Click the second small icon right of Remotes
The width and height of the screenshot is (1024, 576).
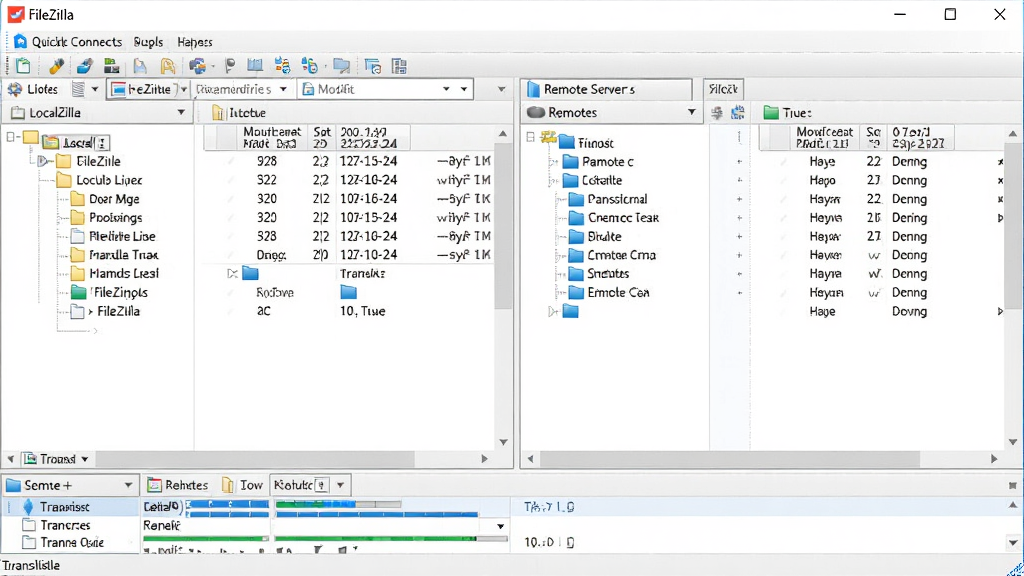tap(738, 112)
